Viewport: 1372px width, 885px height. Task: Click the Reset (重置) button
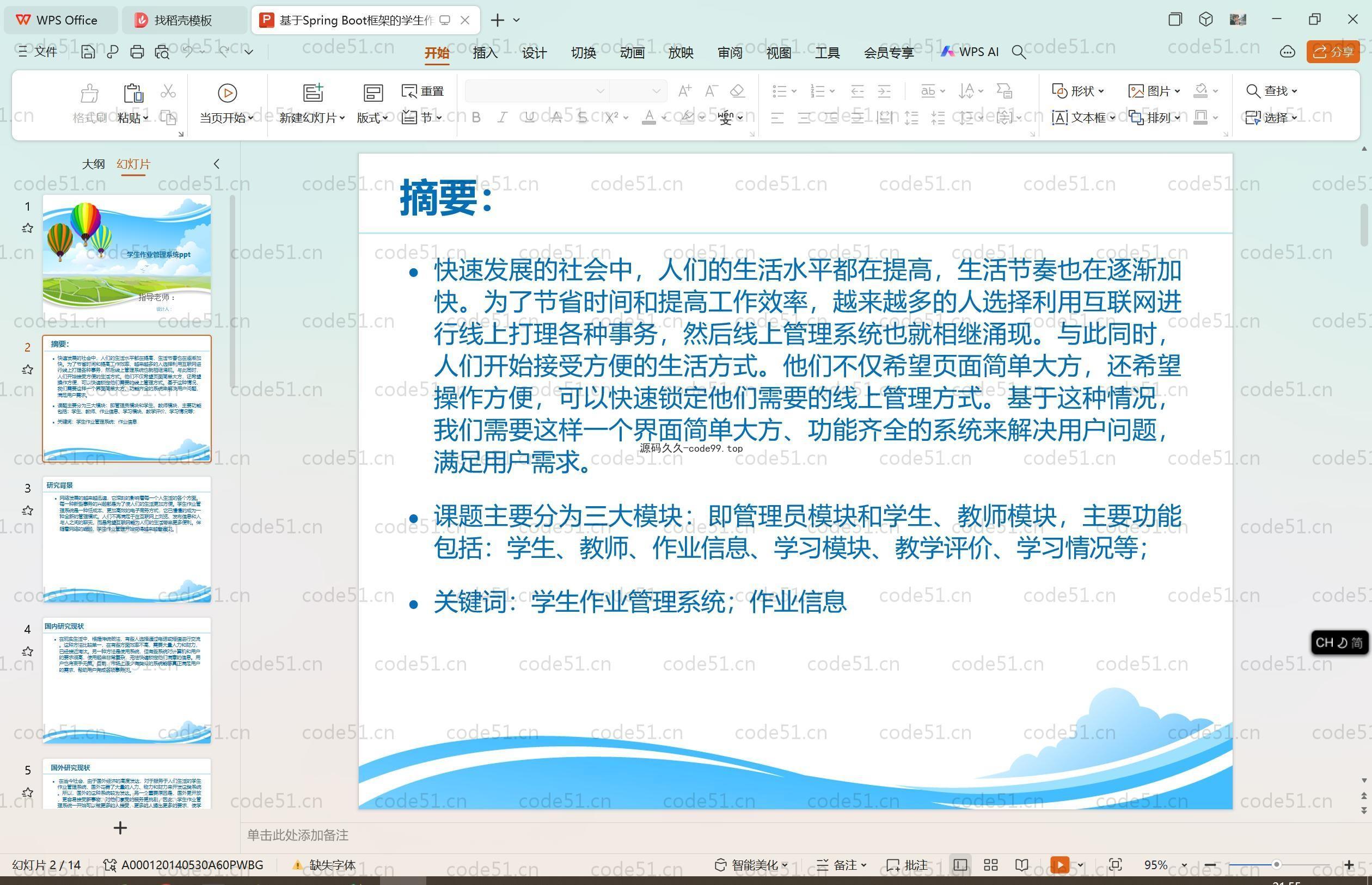coord(422,91)
